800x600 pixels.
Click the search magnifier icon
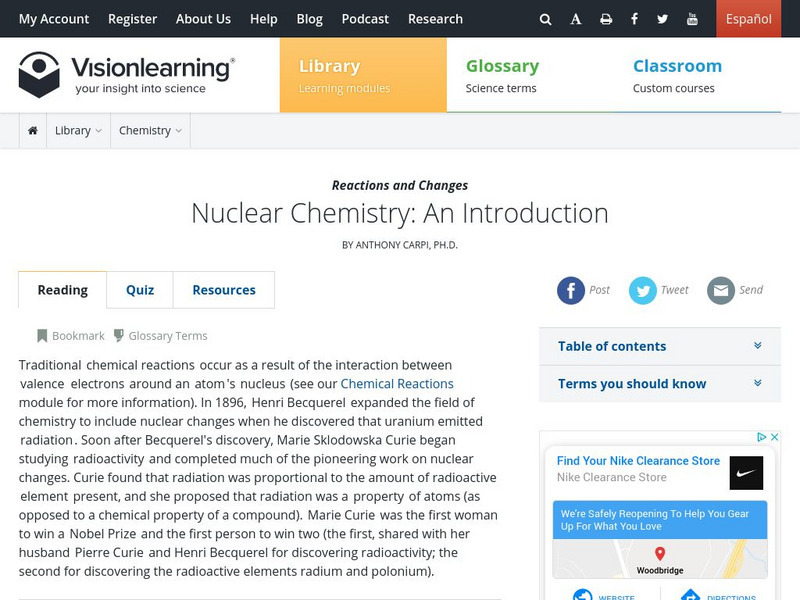pos(545,19)
